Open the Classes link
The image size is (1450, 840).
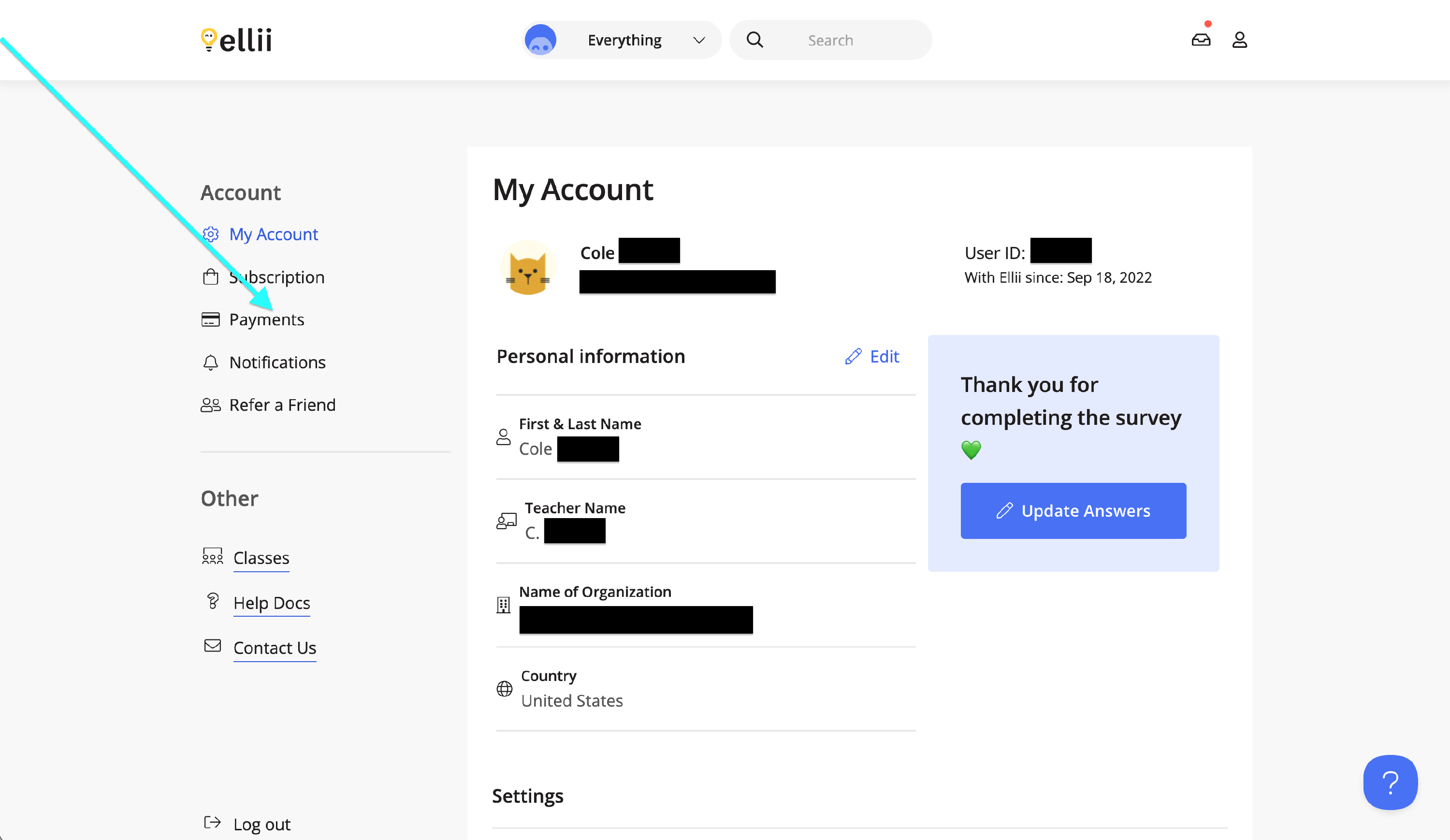point(261,558)
